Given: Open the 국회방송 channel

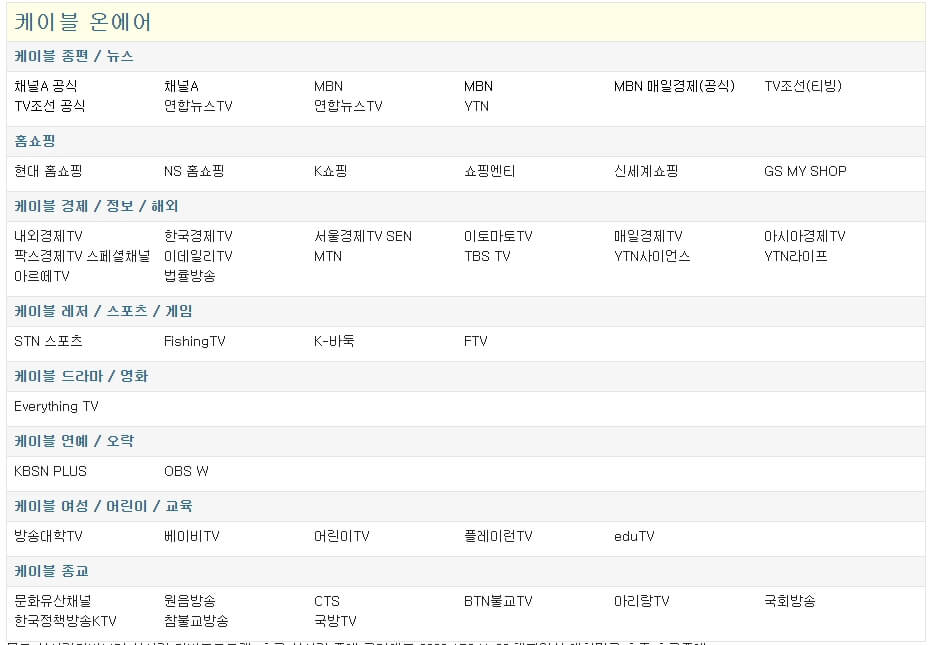Looking at the screenshot, I should (790, 601).
